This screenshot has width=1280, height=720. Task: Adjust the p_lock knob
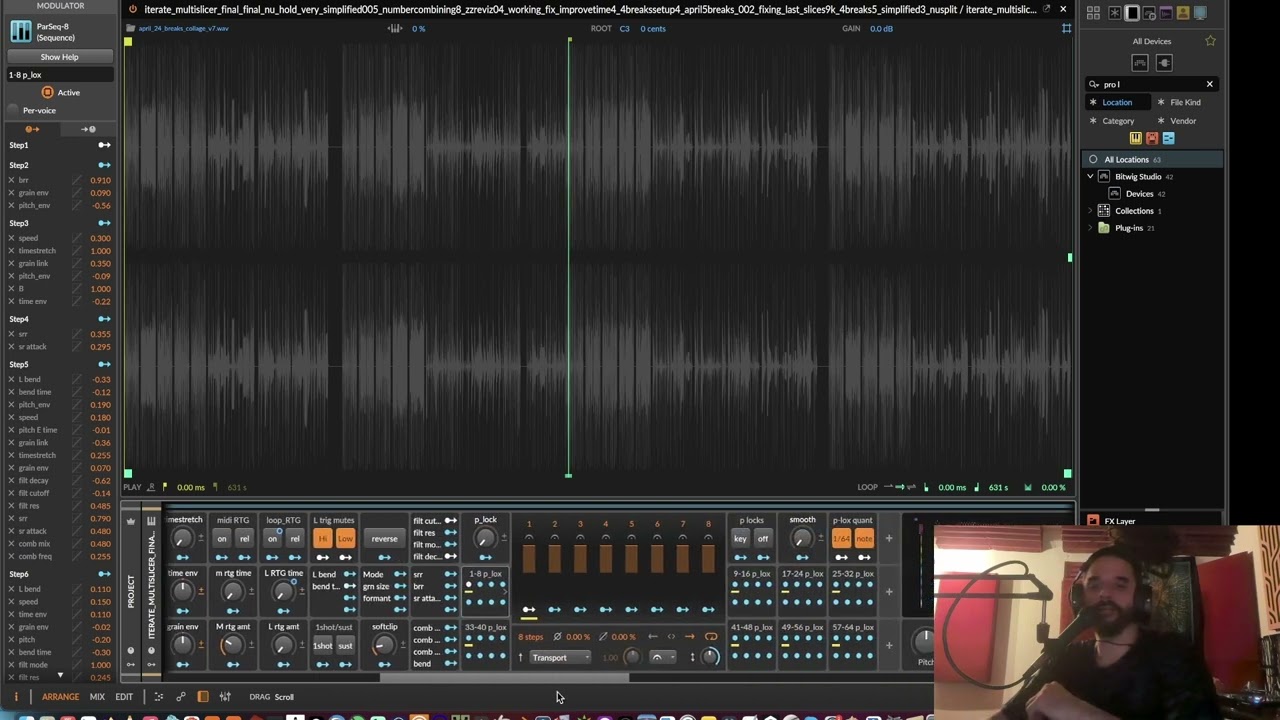[x=485, y=538]
